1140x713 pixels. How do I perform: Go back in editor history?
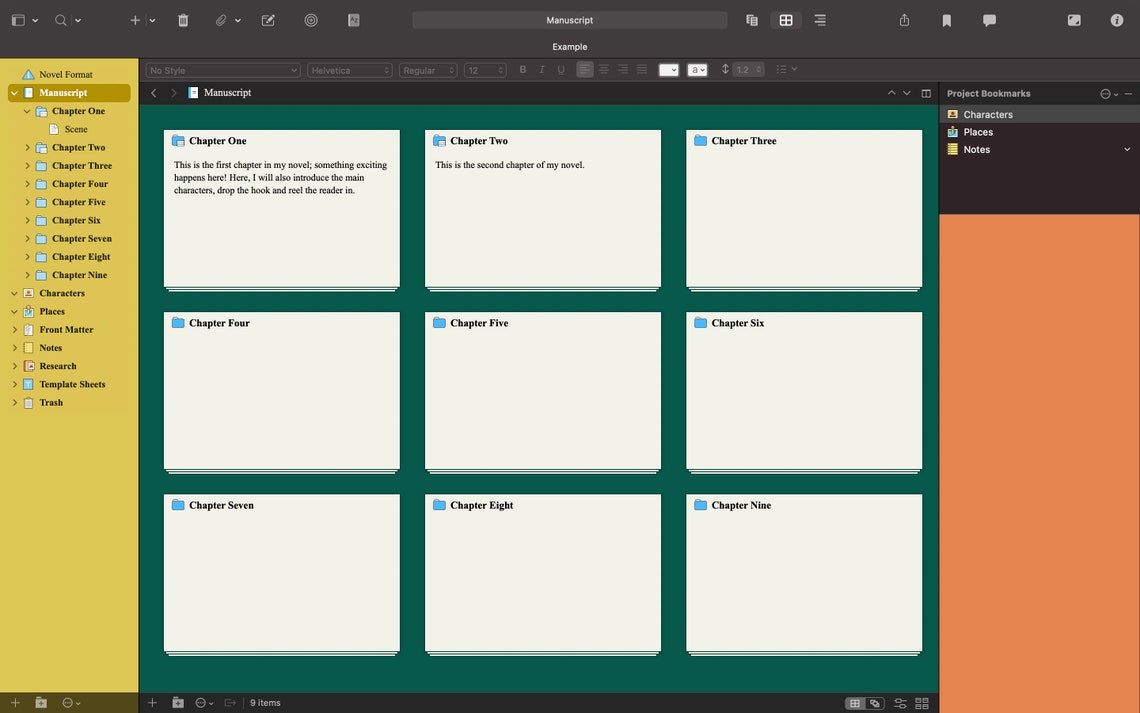153,93
